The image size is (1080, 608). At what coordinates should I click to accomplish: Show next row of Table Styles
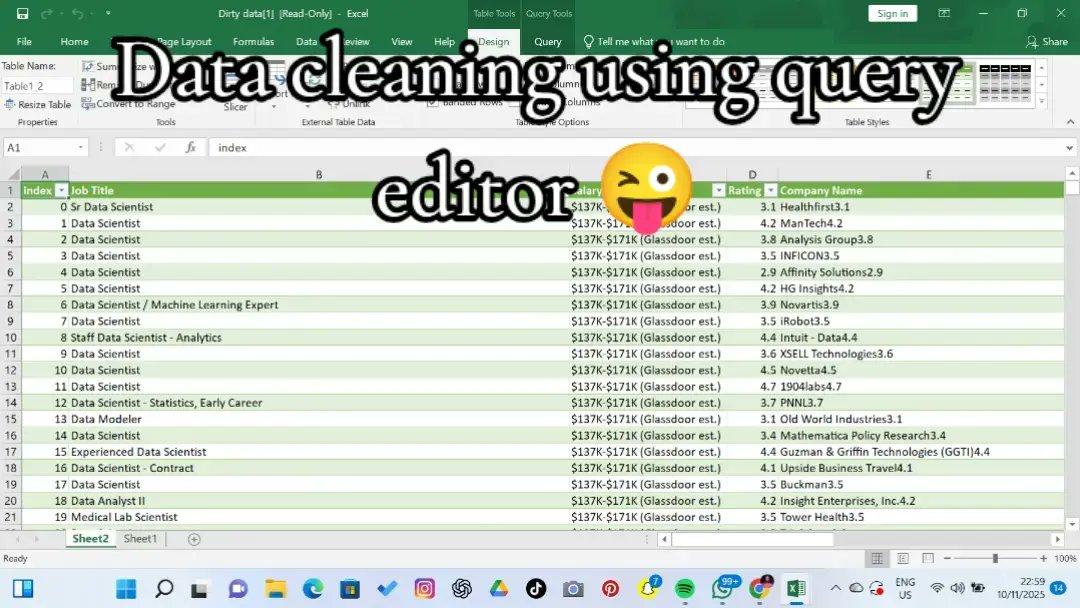(1041, 85)
